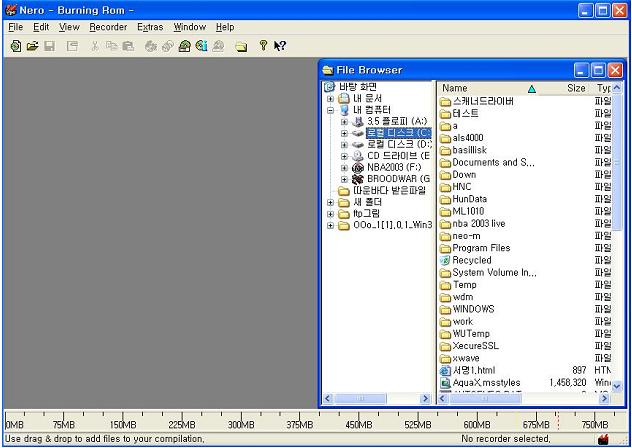Open an existing compilation with folder icon
The height and width of the screenshot is (448, 632).
pyautogui.click(x=32, y=46)
